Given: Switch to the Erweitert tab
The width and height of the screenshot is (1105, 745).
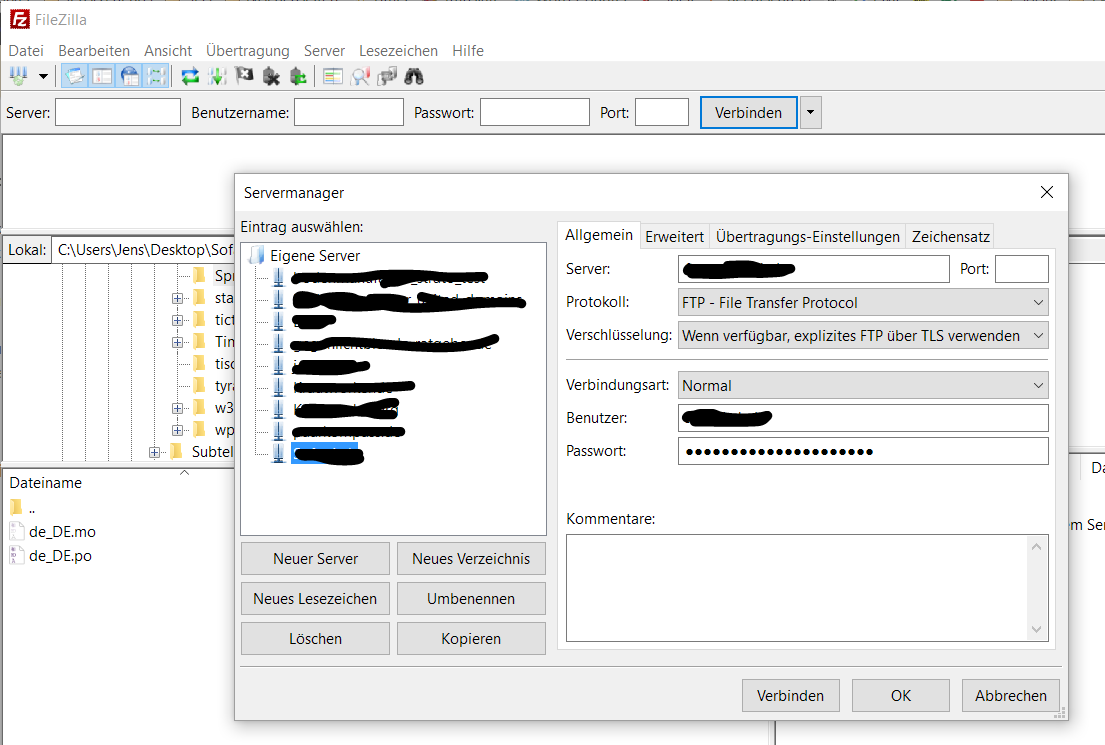Looking at the screenshot, I should [674, 237].
